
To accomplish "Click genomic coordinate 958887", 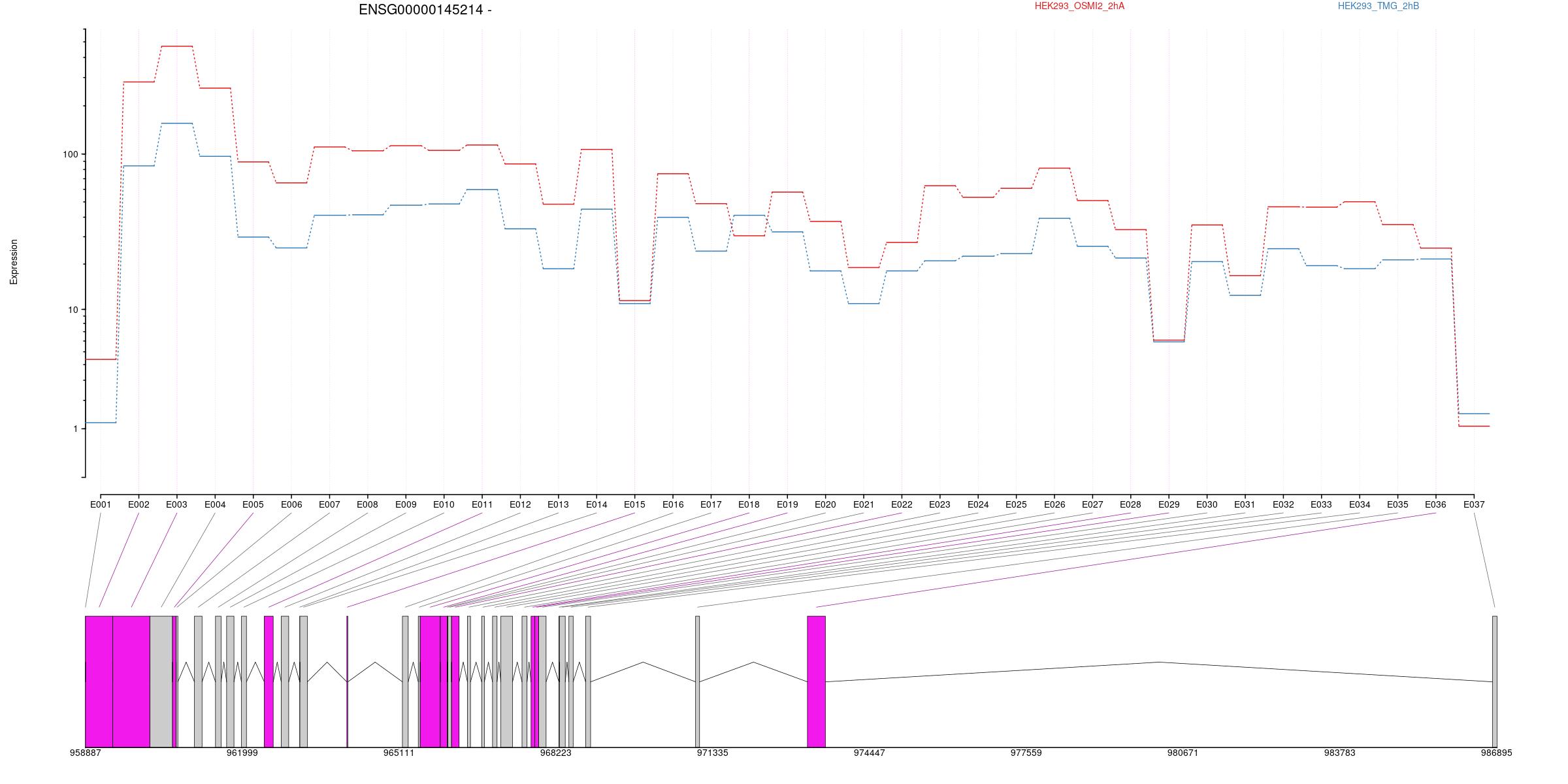I will click(86, 753).
